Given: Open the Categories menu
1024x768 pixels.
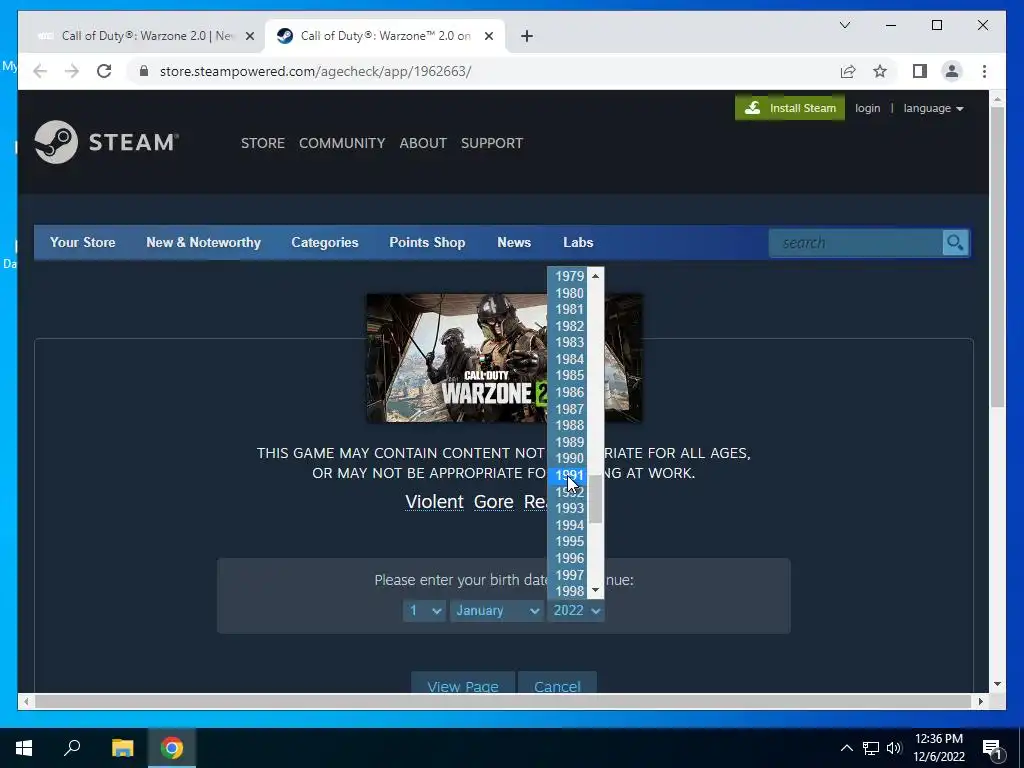Looking at the screenshot, I should point(325,242).
